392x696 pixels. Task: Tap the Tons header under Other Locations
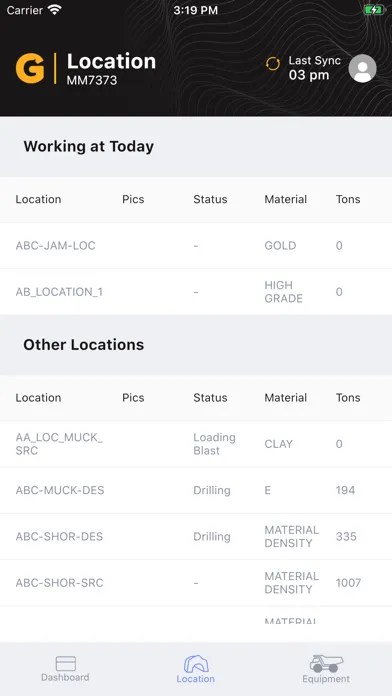(x=348, y=398)
